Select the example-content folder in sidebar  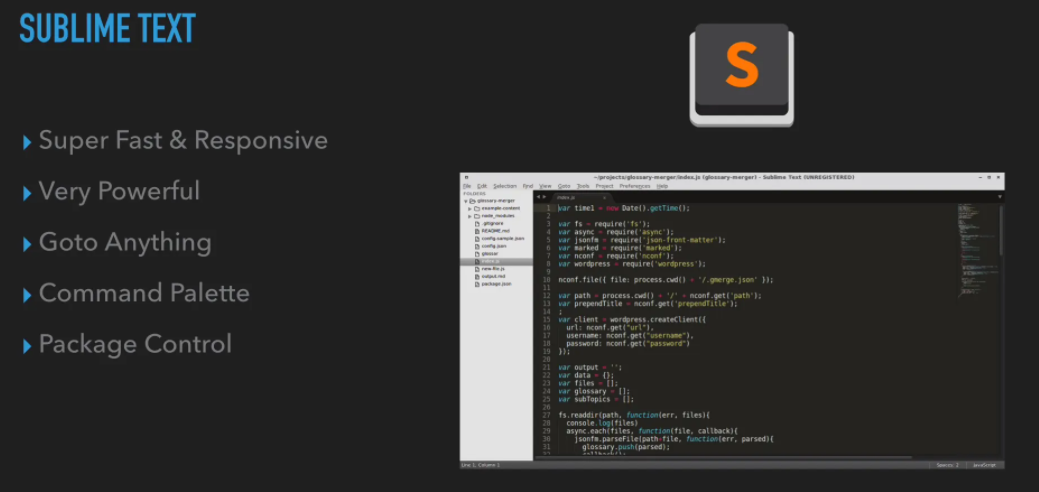500,208
